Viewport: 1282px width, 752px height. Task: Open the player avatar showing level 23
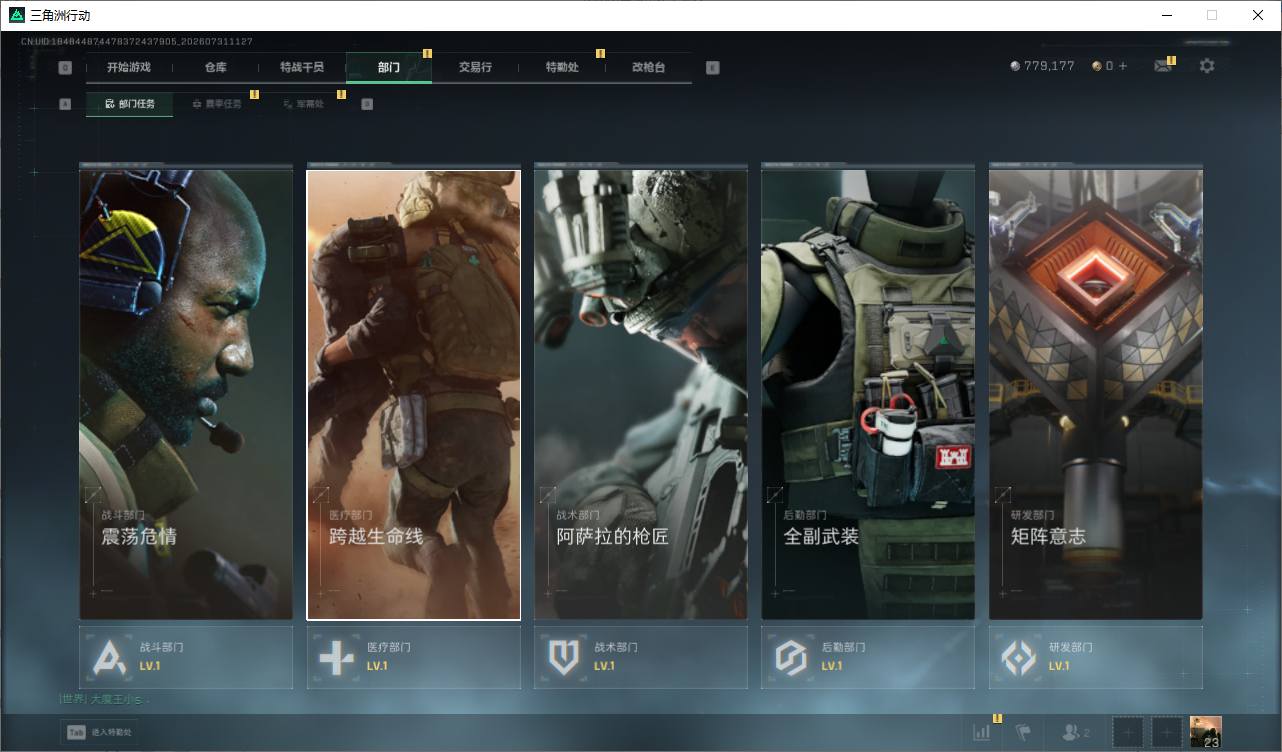[1205, 732]
